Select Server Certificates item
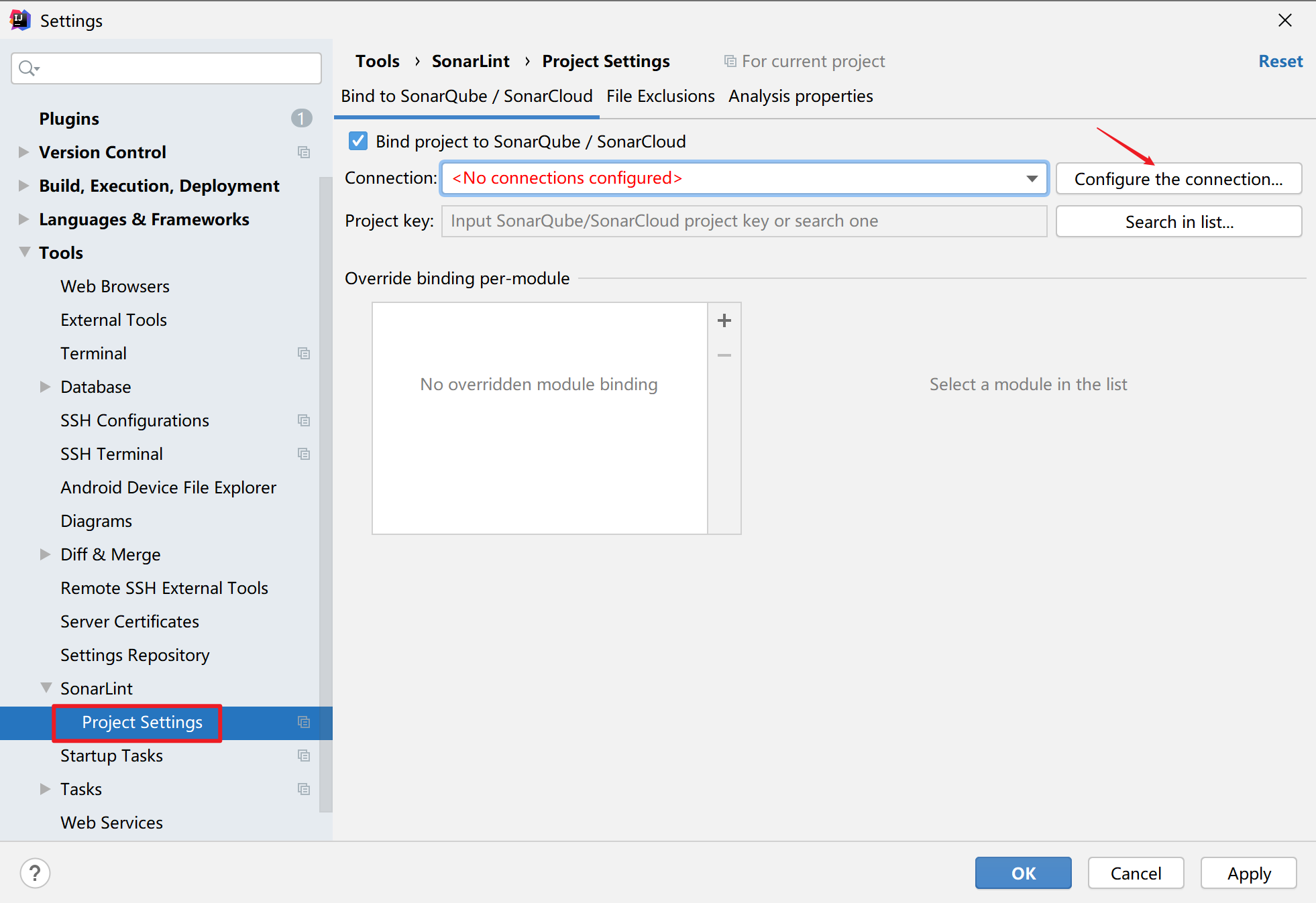The width and height of the screenshot is (1316, 903). (129, 621)
